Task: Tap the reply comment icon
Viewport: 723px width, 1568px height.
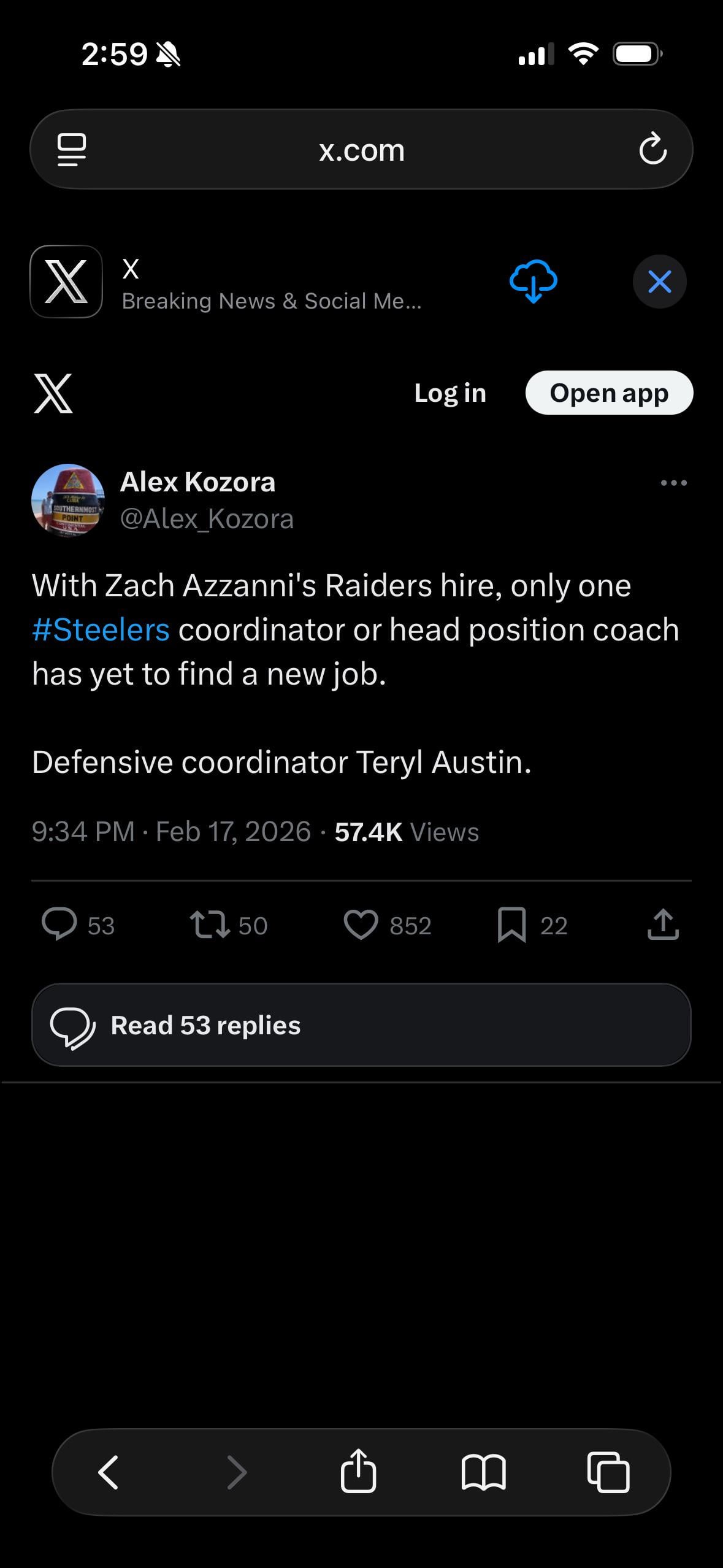Action: [59, 924]
